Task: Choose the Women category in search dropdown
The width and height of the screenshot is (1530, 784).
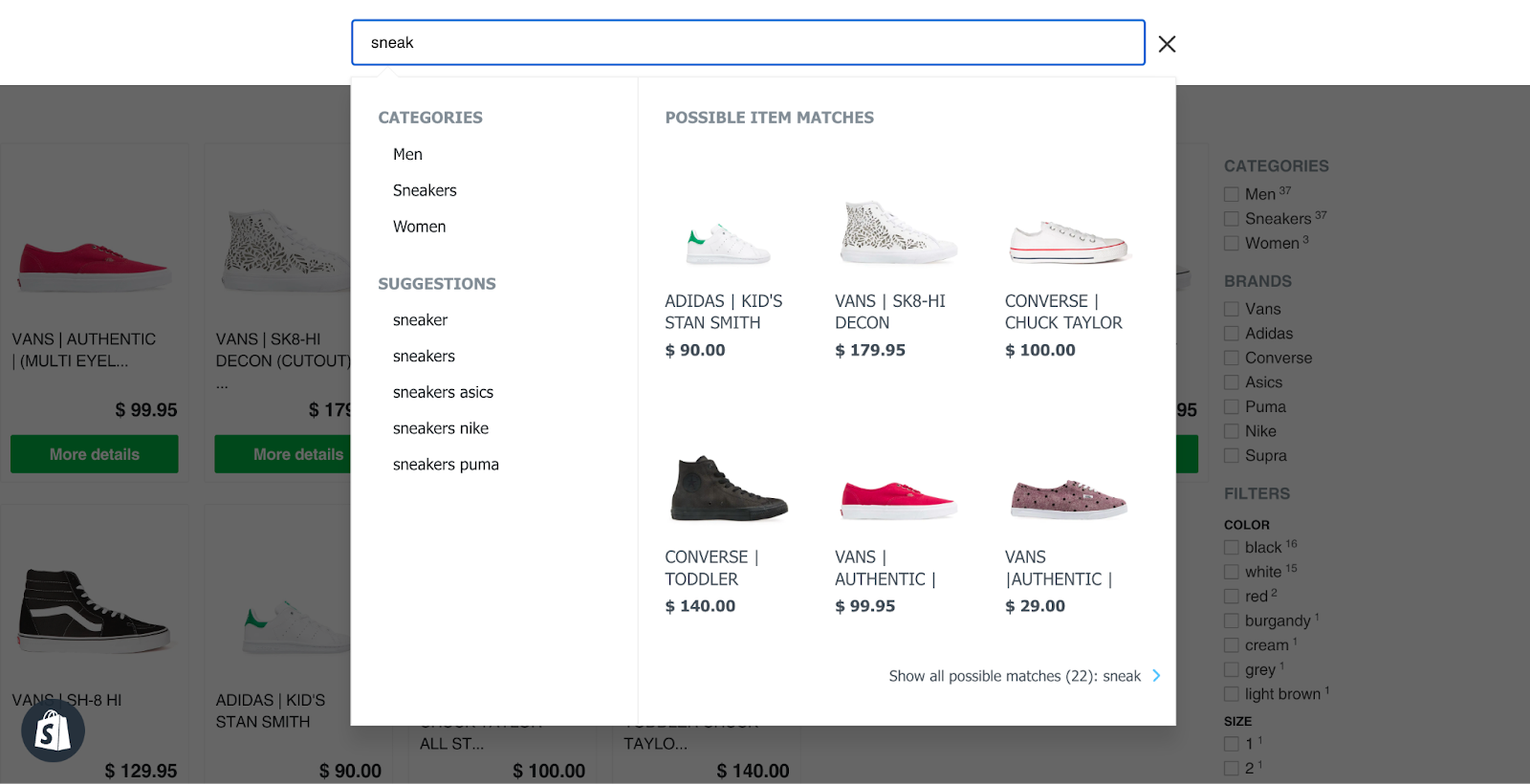Action: (419, 227)
